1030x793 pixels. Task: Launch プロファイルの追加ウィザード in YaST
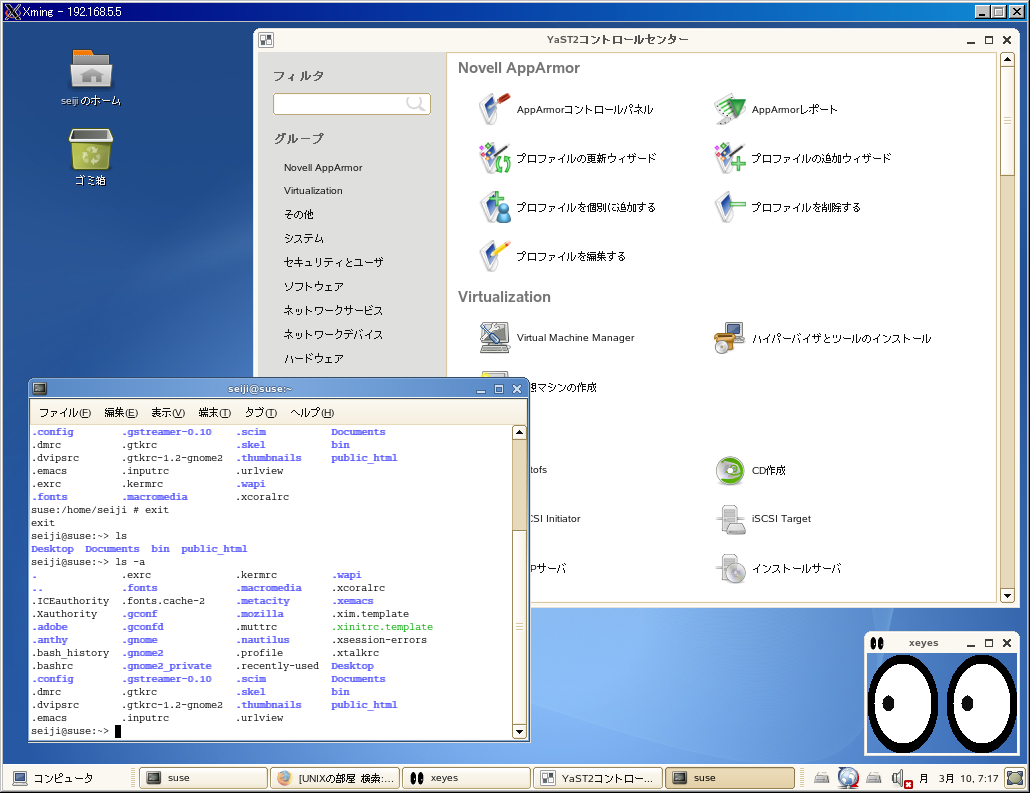point(803,158)
